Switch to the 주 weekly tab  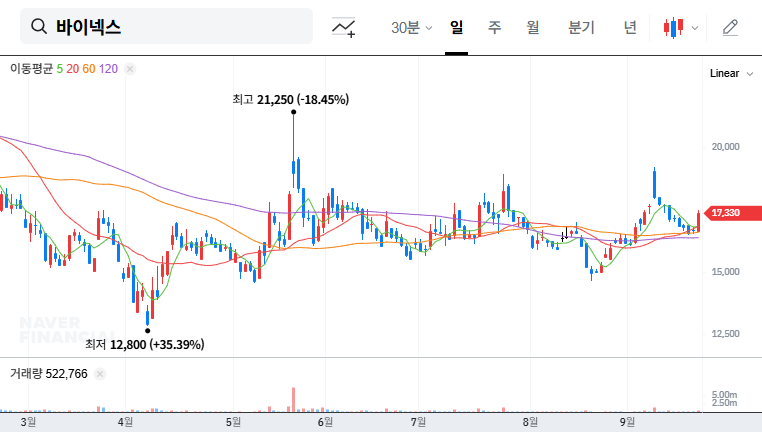tap(494, 27)
